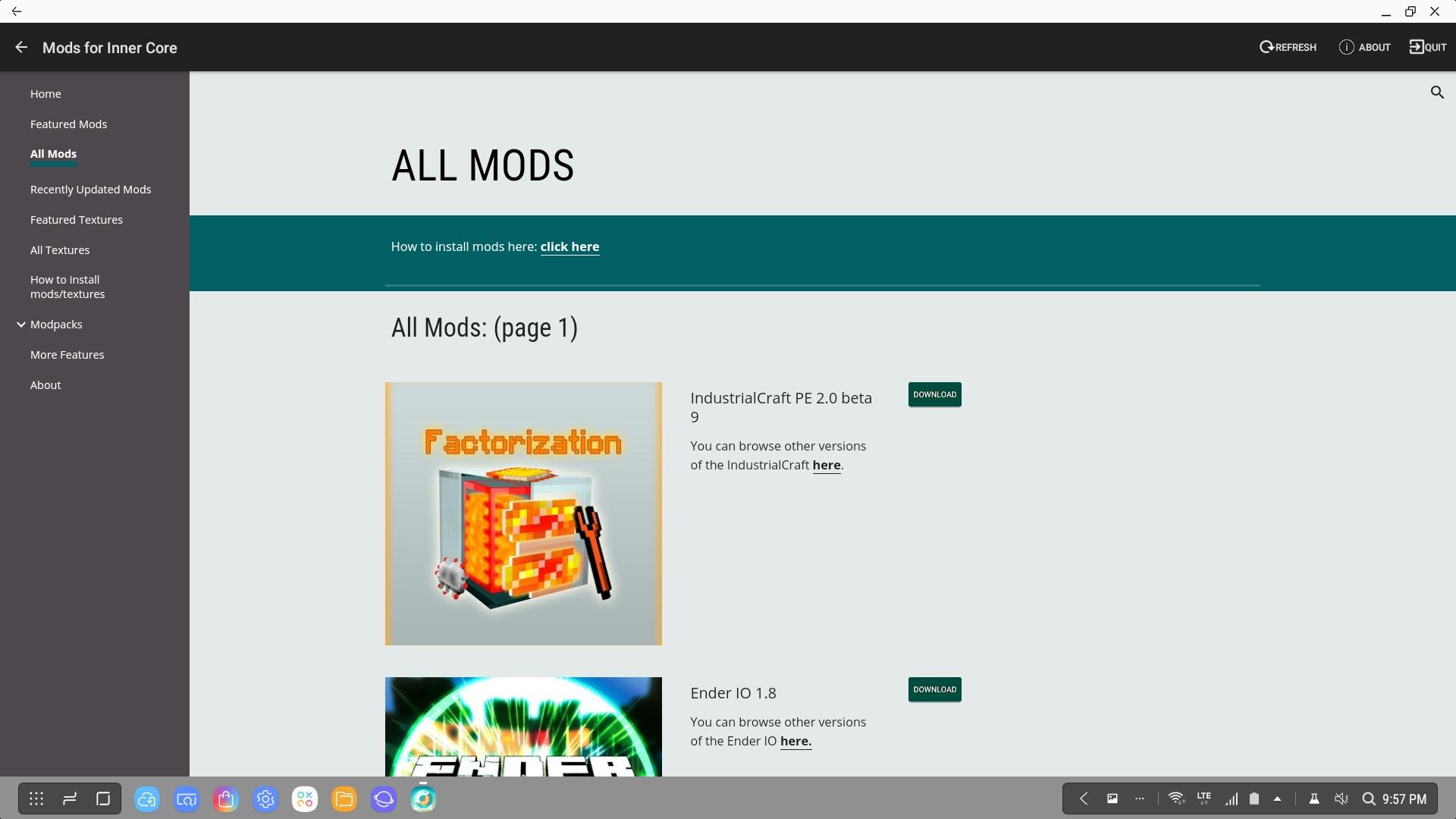Open Galaxy Store shopping bag icon
The width and height of the screenshot is (1456, 819).
[226, 799]
